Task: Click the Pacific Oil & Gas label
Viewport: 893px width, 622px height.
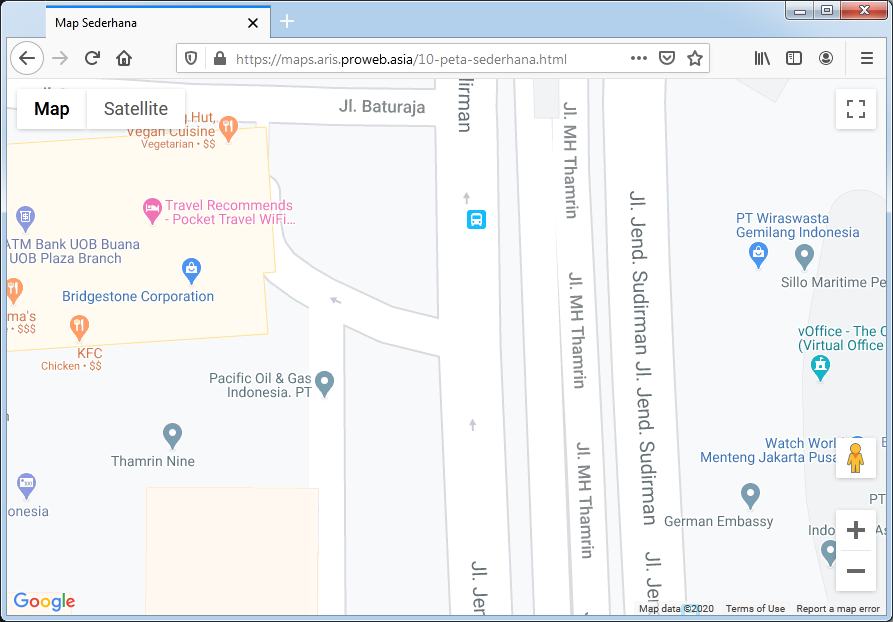Action: point(260,385)
